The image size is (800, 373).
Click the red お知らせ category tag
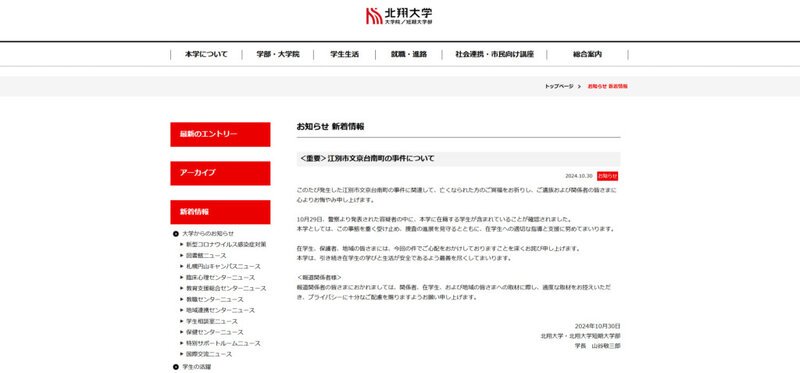(x=607, y=176)
